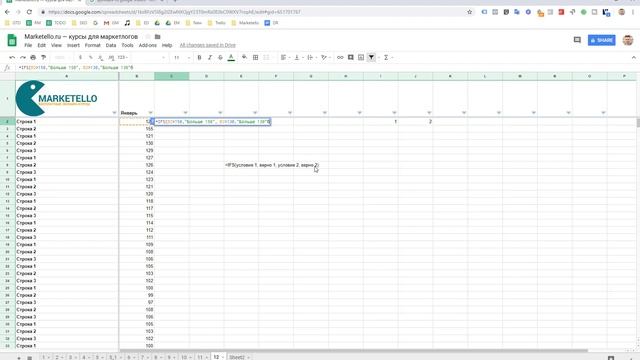Print the spreadsheet with printer icon

coord(33,58)
